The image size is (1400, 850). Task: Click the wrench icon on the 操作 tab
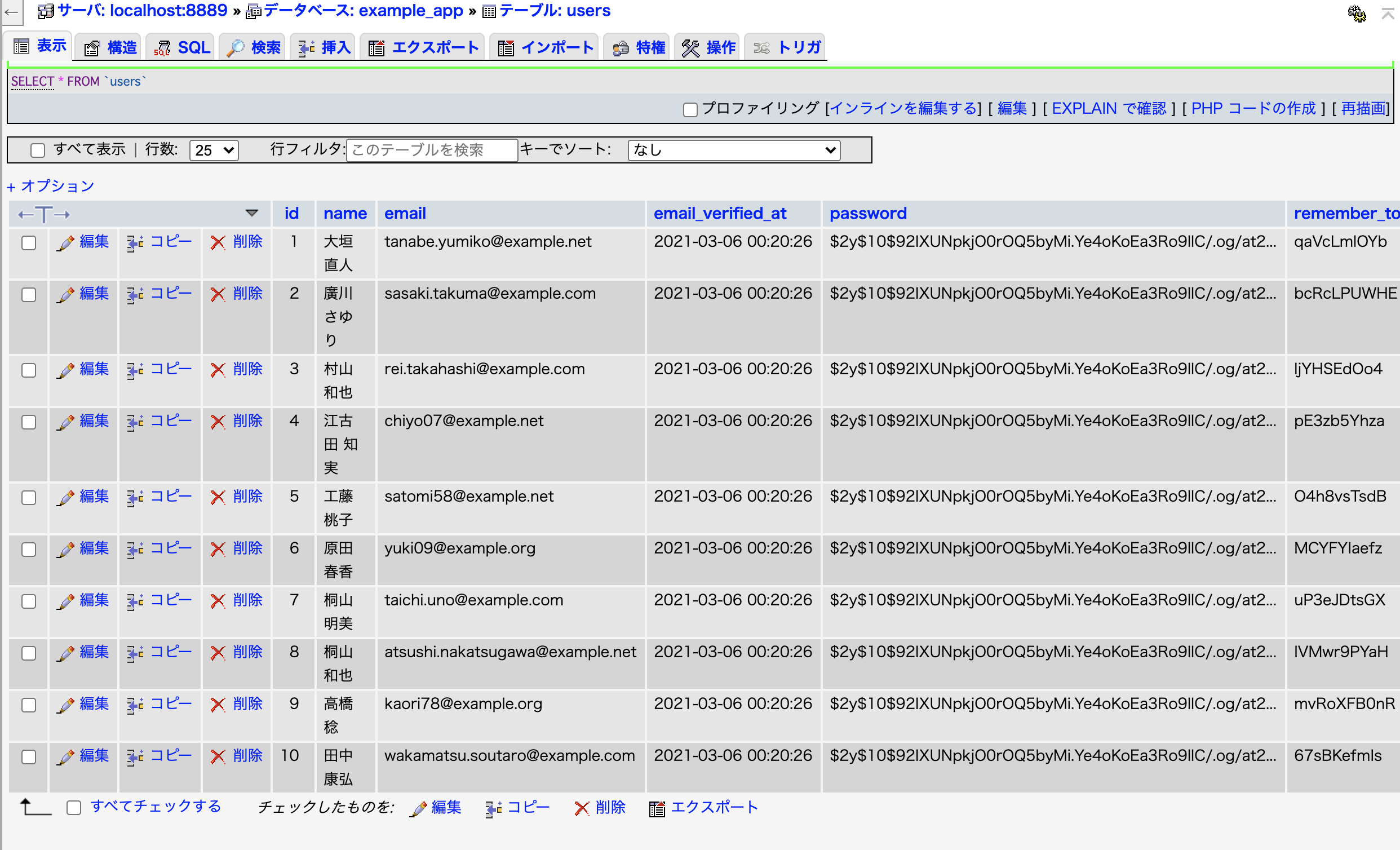(692, 47)
